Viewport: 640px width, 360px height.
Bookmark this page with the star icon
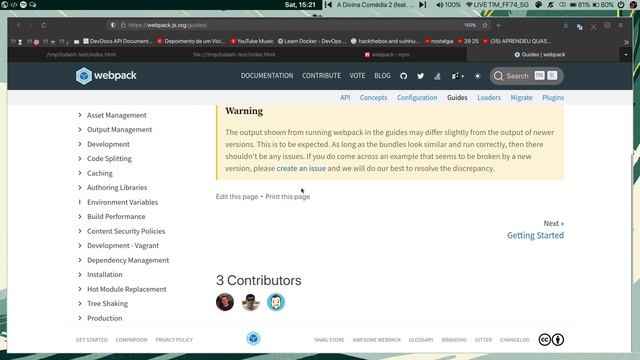(485, 25)
